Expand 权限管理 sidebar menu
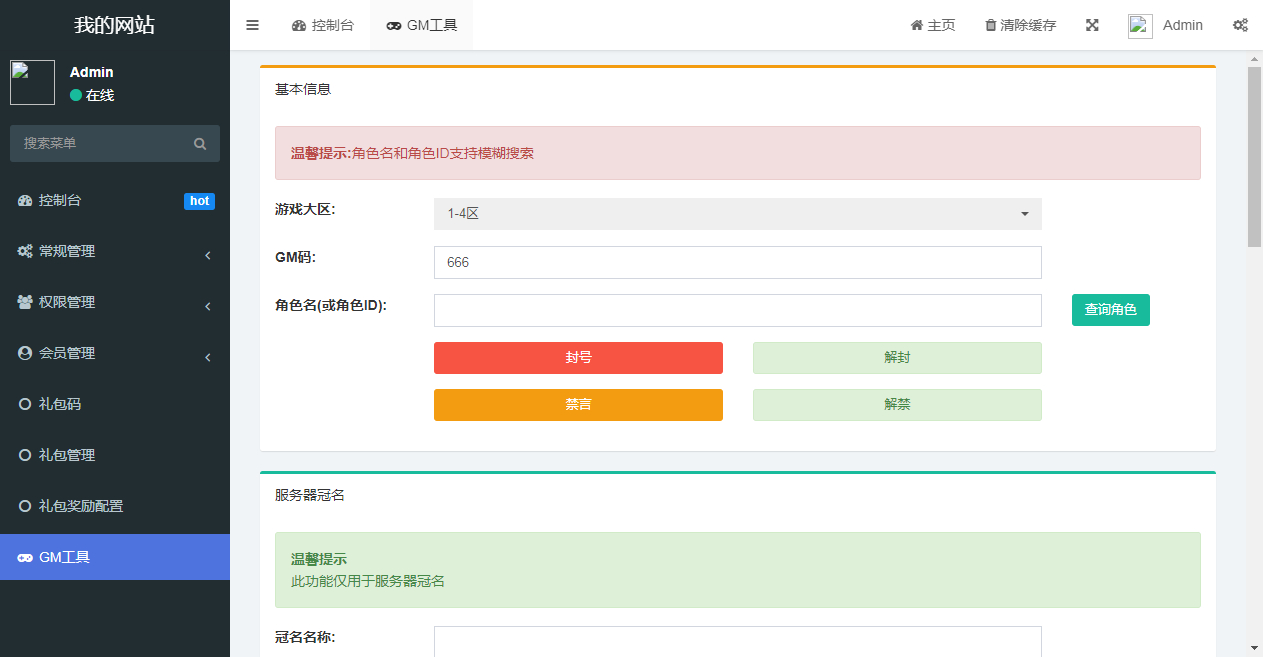 coord(115,303)
